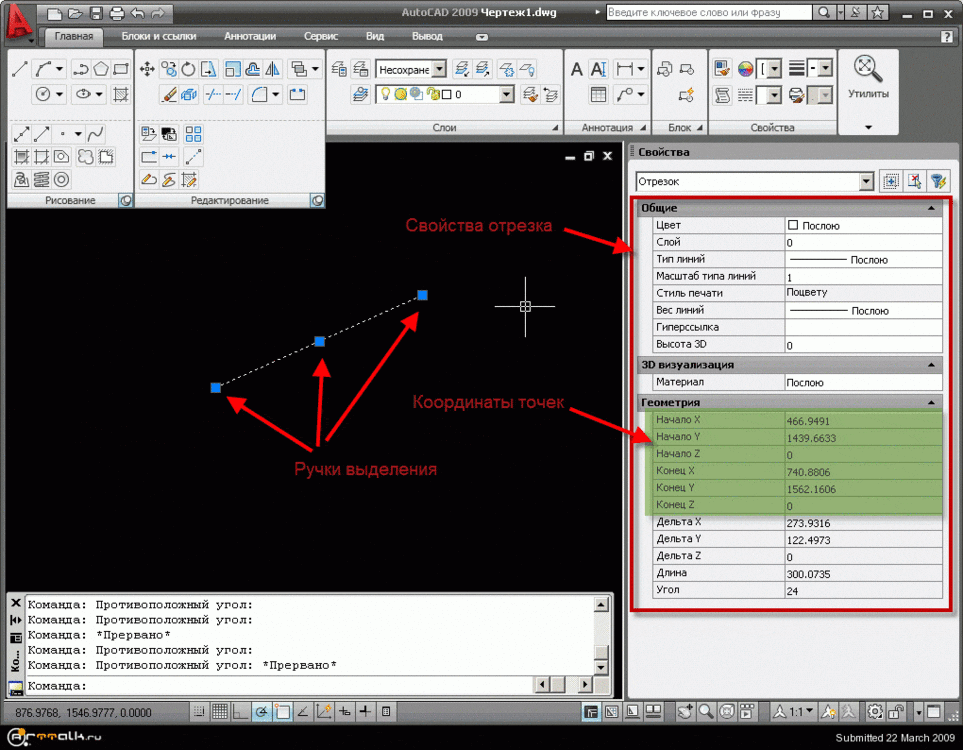963x750 pixels.
Task: Select the Donut drawing tool
Action: (x=61, y=179)
